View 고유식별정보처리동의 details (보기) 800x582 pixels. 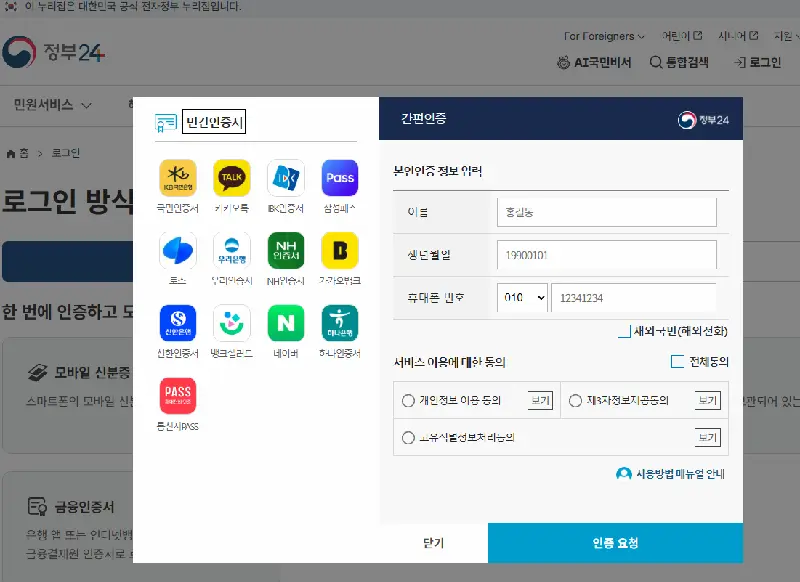pos(708,438)
